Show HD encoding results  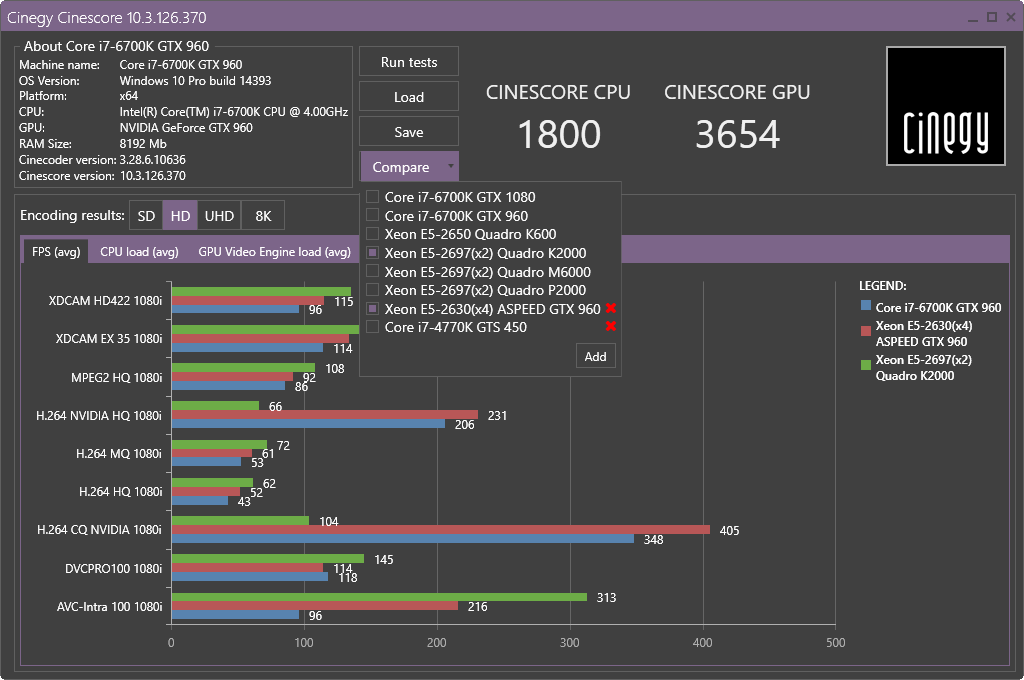click(x=180, y=216)
